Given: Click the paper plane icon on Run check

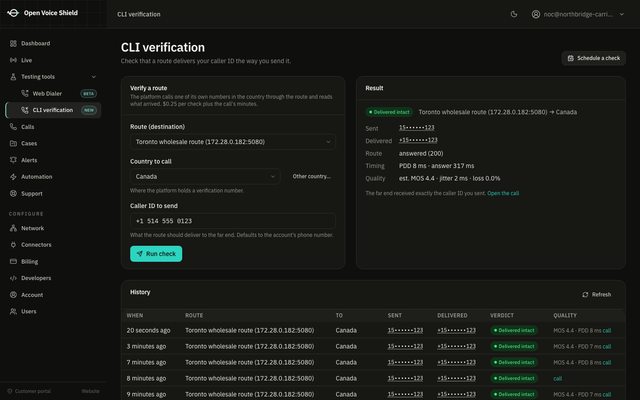Looking at the screenshot, I should pyautogui.click(x=140, y=254).
